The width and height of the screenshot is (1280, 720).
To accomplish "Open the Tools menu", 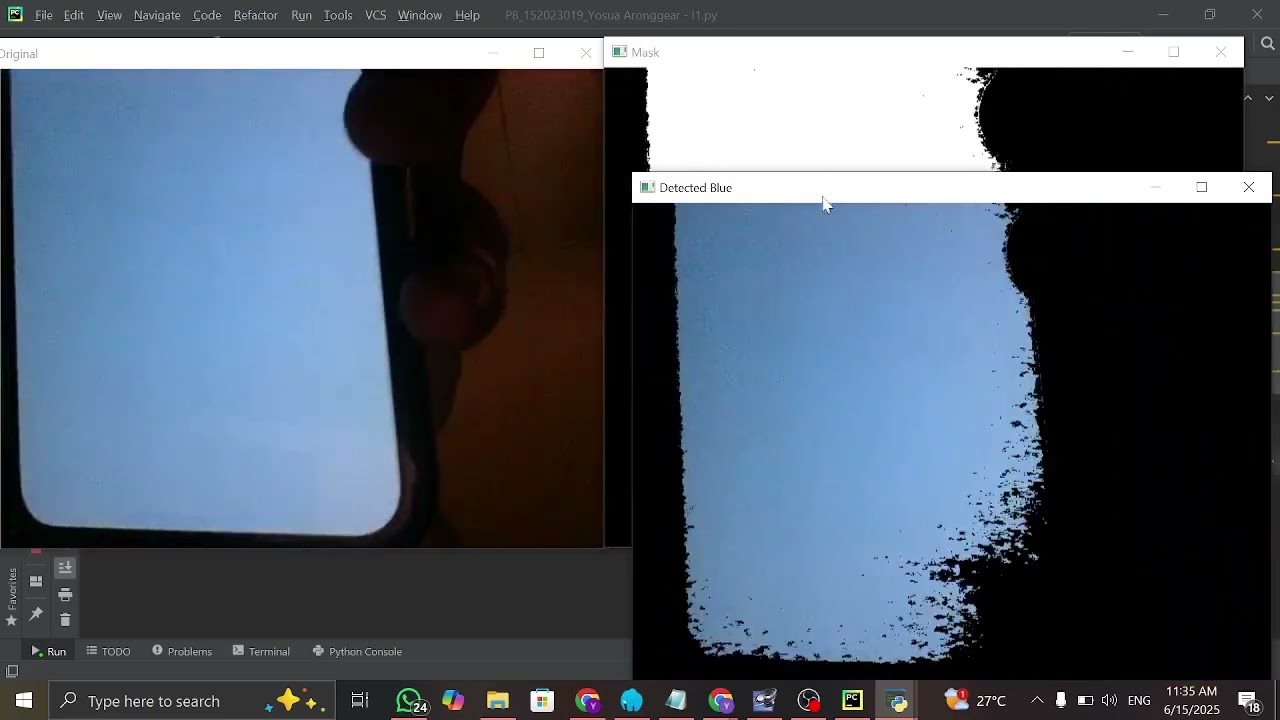I will [338, 15].
